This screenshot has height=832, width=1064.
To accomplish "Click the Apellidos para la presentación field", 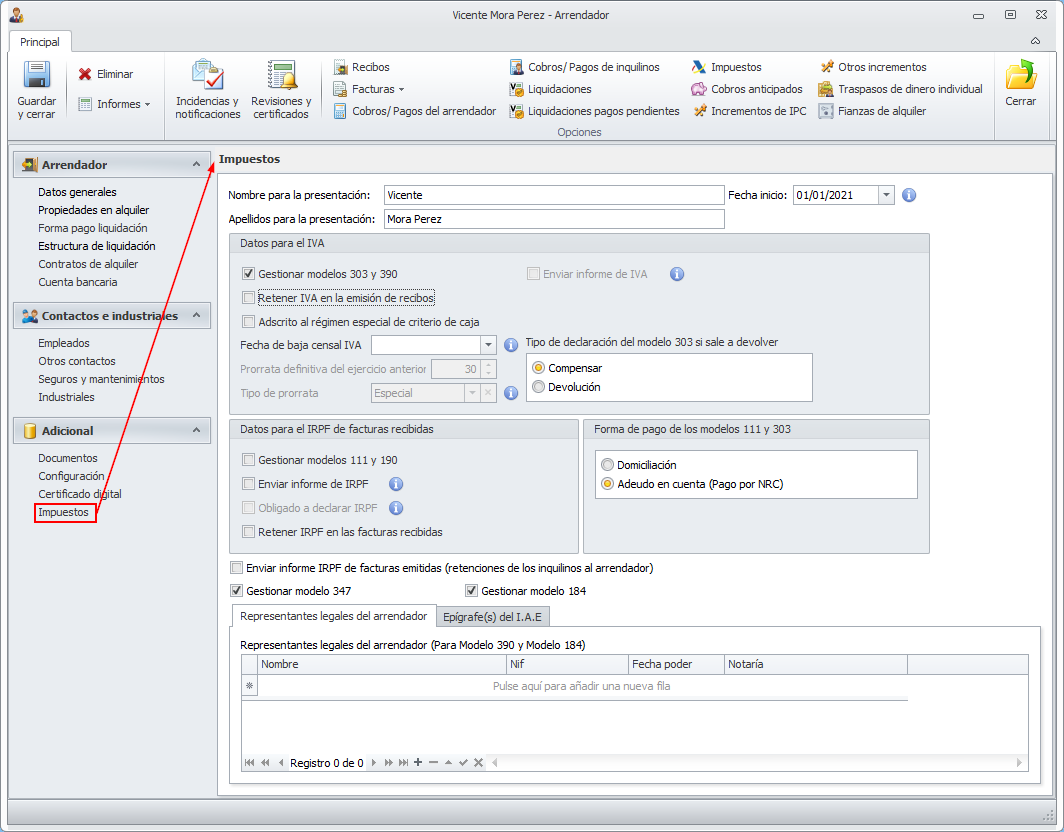I will [x=554, y=219].
